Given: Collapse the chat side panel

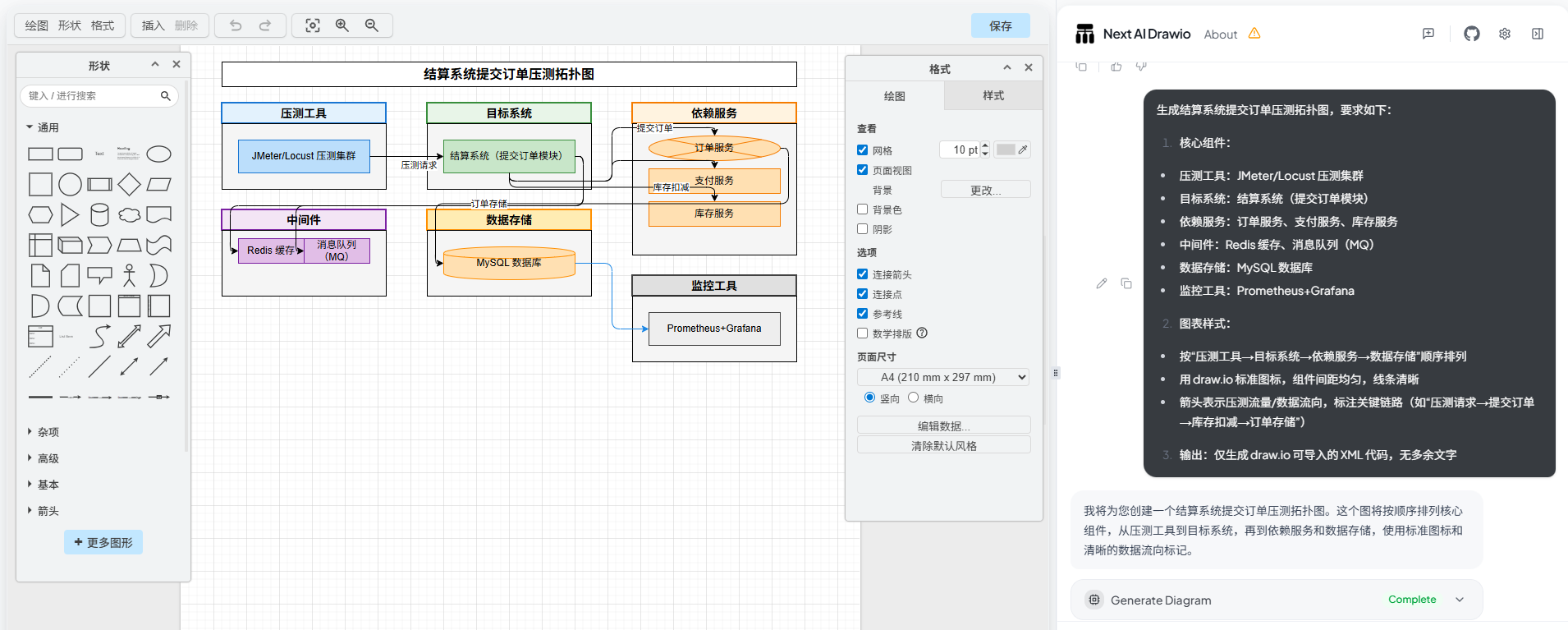Looking at the screenshot, I should tap(1538, 34).
